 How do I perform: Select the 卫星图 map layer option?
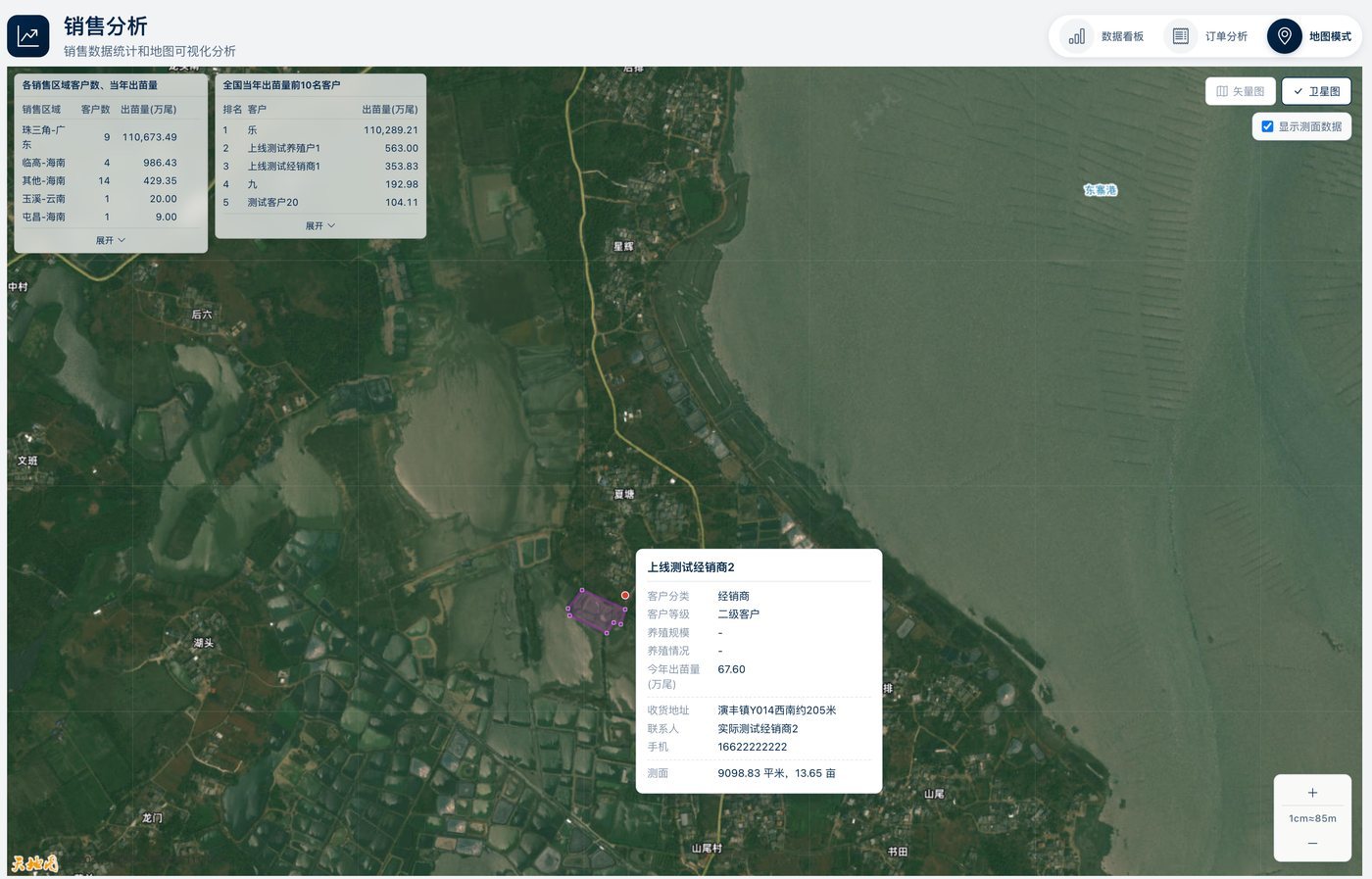pyautogui.click(x=1316, y=91)
